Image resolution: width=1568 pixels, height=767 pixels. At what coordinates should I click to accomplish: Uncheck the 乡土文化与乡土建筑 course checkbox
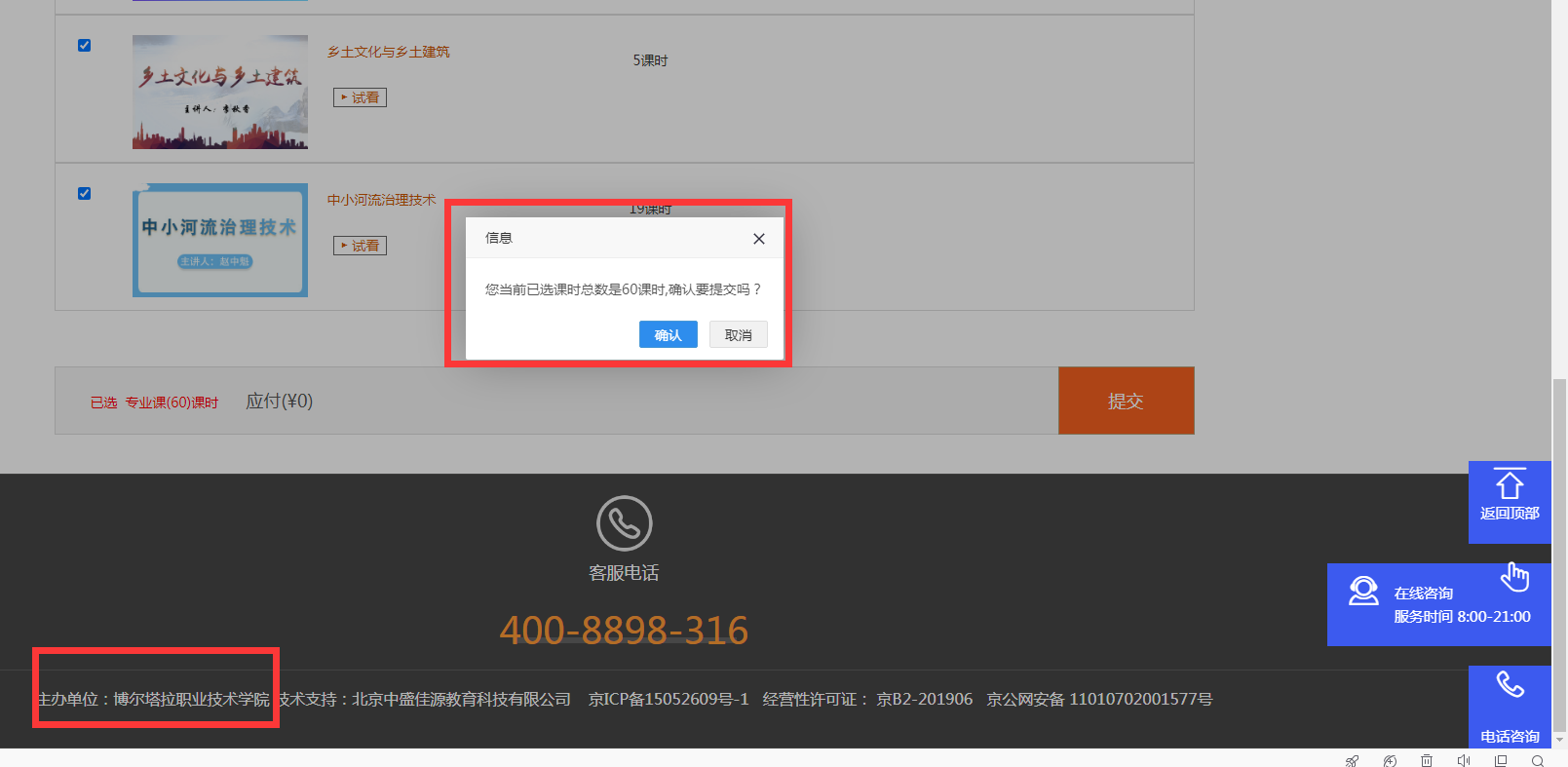(85, 46)
